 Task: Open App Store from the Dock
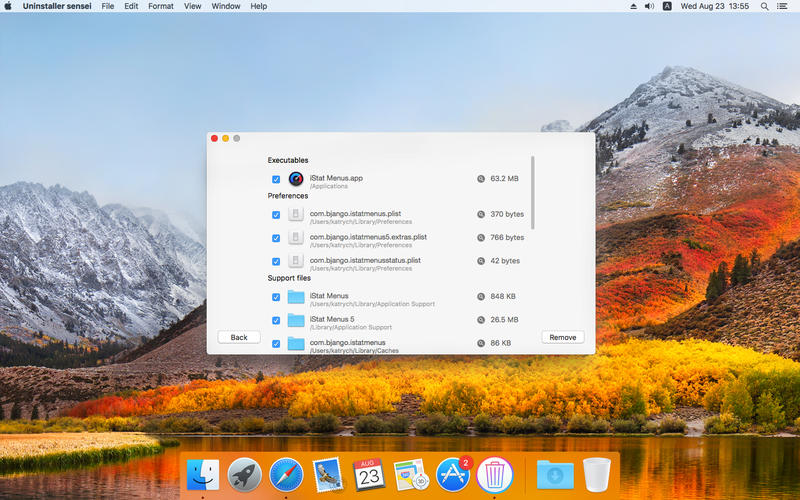453,474
